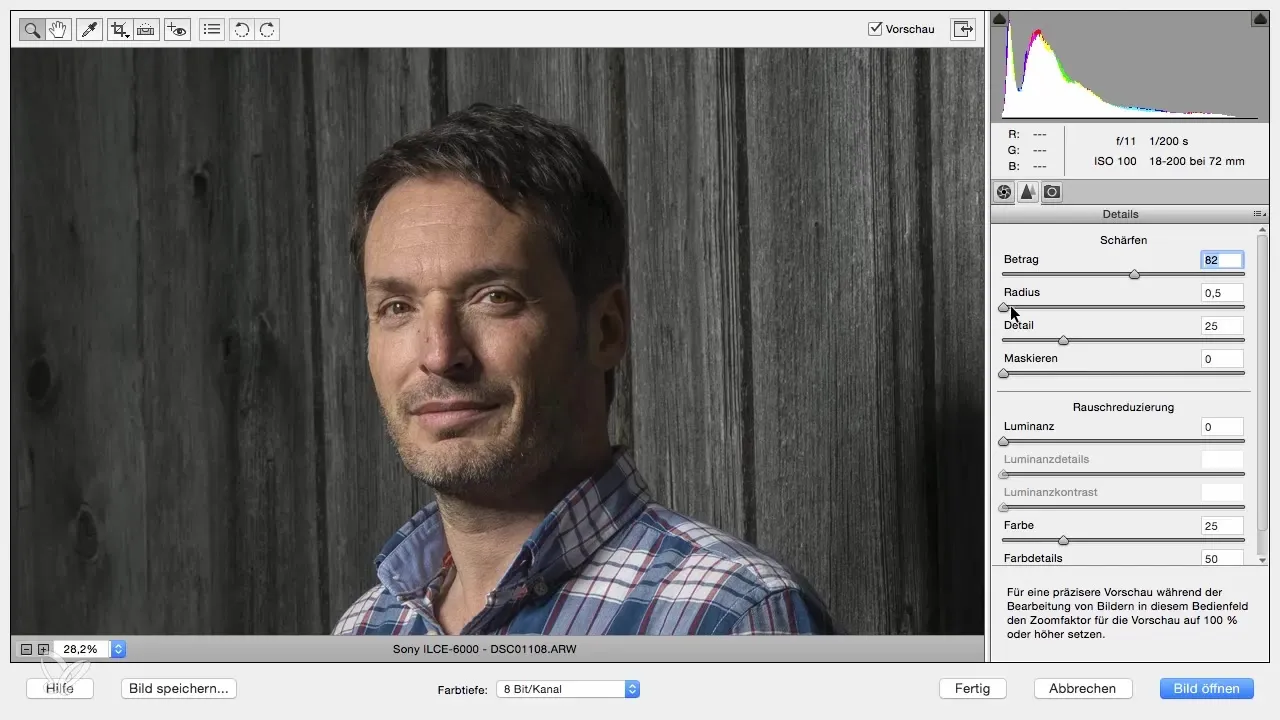
Task: Toggle full screen mode icon
Action: [x=963, y=29]
